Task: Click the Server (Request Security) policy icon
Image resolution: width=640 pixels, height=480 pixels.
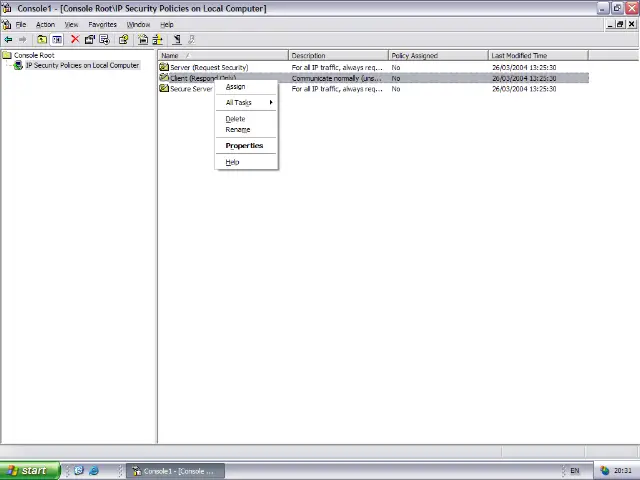Action: (164, 67)
